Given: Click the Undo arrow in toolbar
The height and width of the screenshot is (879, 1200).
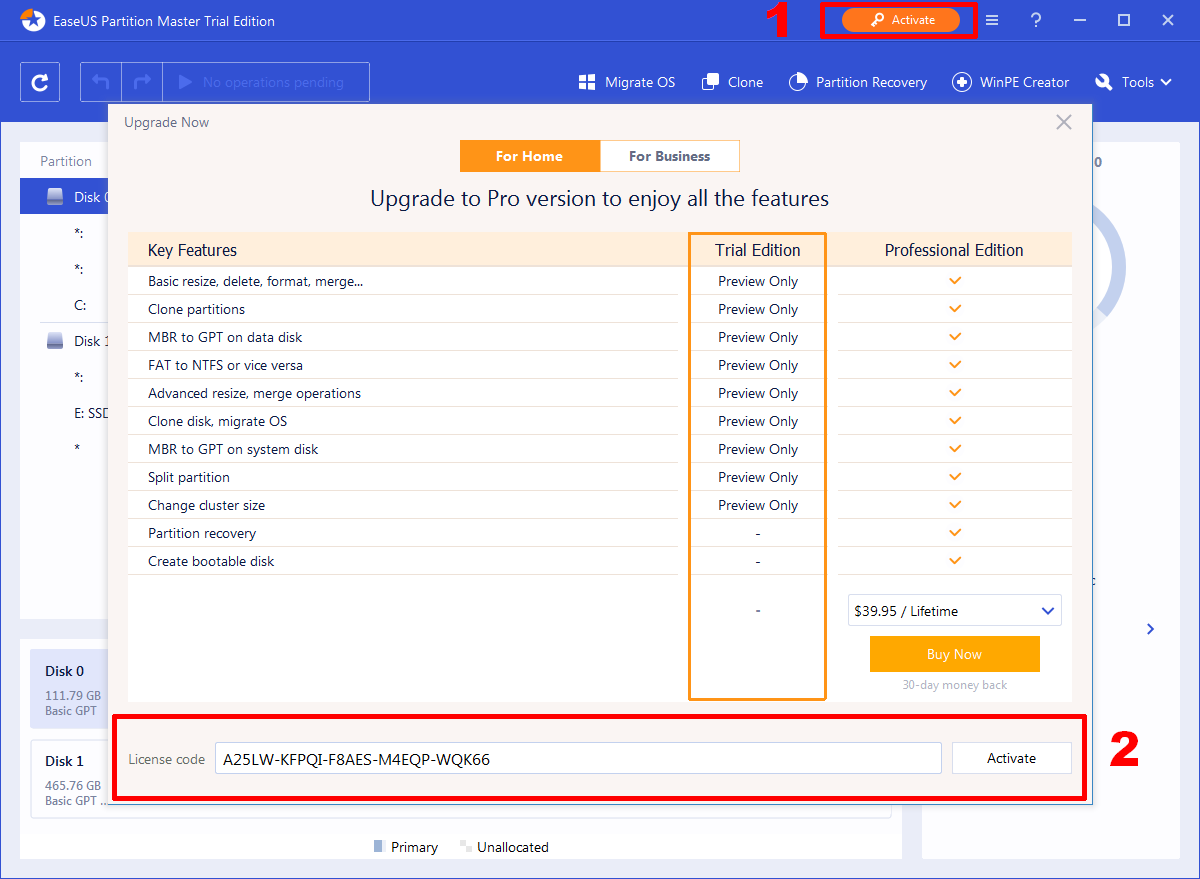Looking at the screenshot, I should [x=101, y=82].
